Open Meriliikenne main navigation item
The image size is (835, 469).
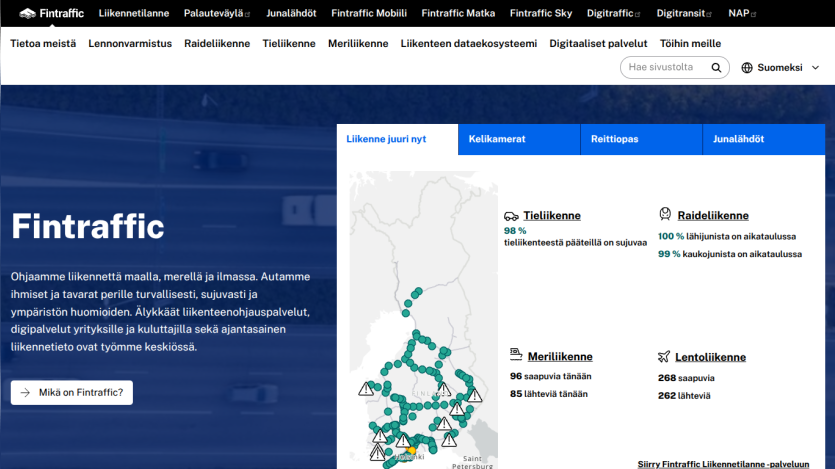point(358,44)
